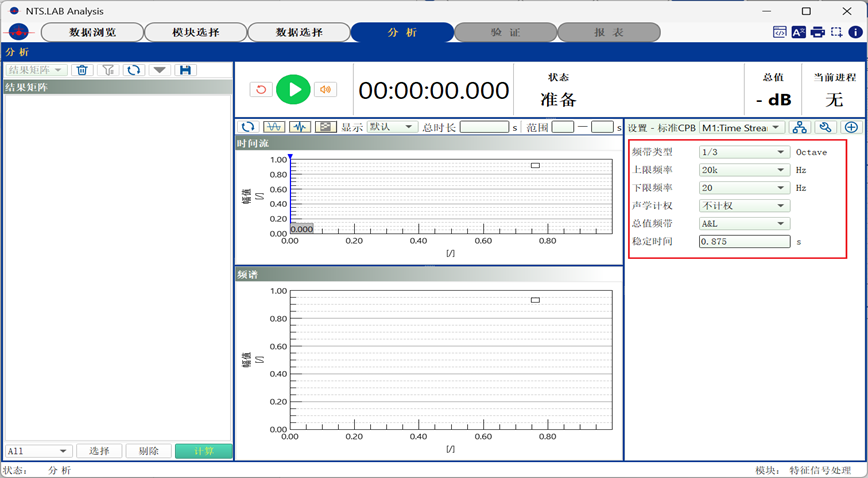Expand the 声学计权 dropdown

point(743,205)
